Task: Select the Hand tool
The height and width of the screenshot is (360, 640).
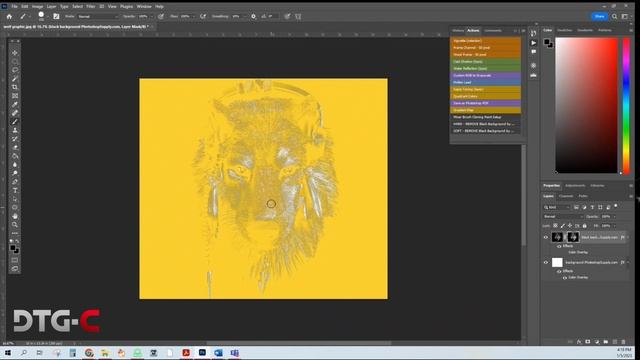Action: tap(15, 216)
